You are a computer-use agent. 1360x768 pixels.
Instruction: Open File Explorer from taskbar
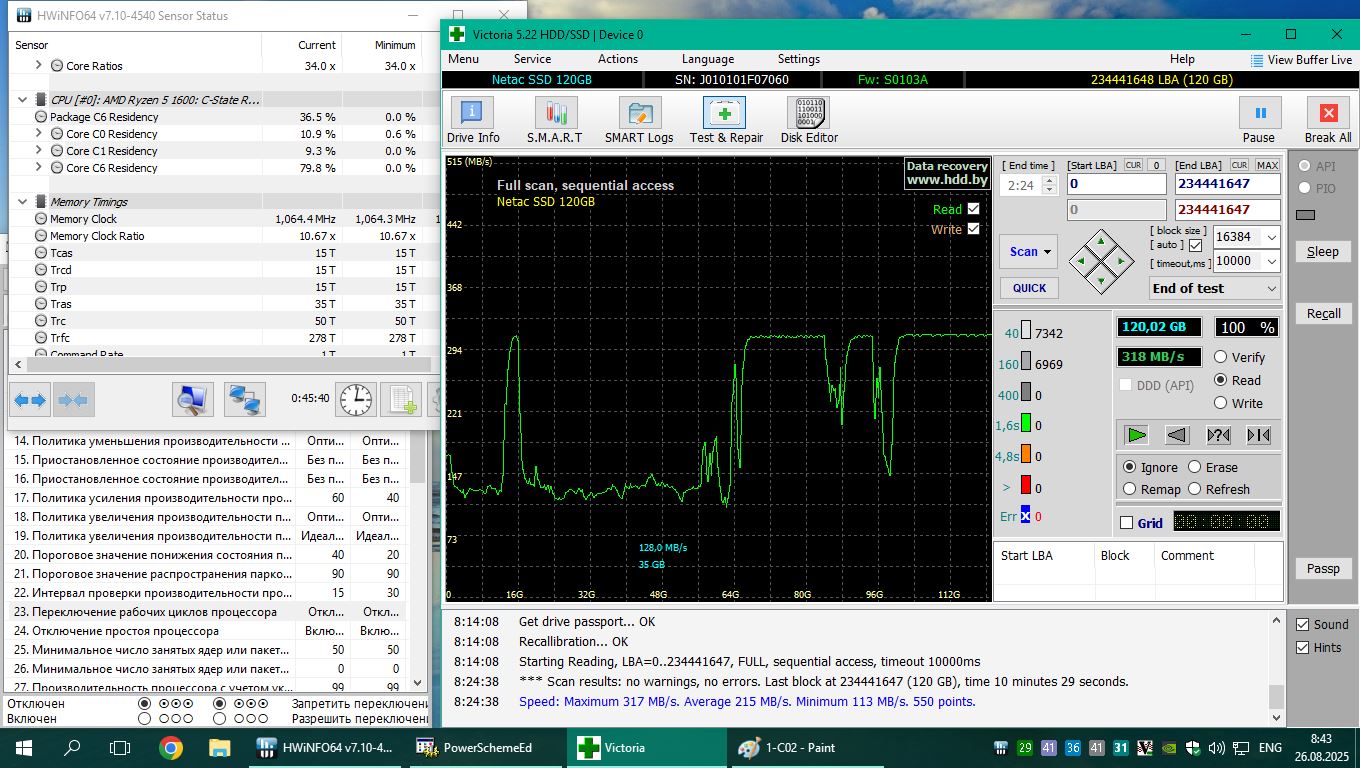tap(220, 747)
